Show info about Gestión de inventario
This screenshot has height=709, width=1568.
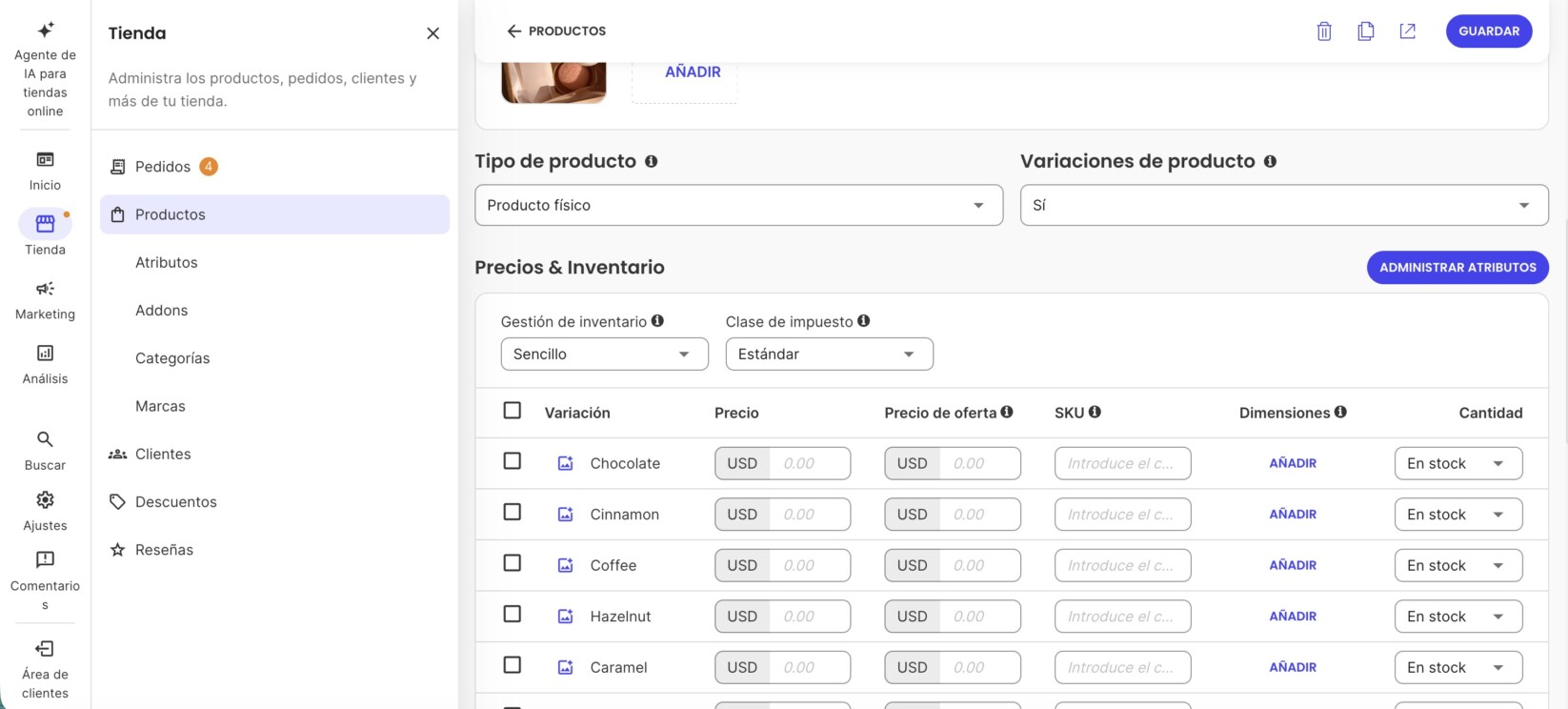657,321
